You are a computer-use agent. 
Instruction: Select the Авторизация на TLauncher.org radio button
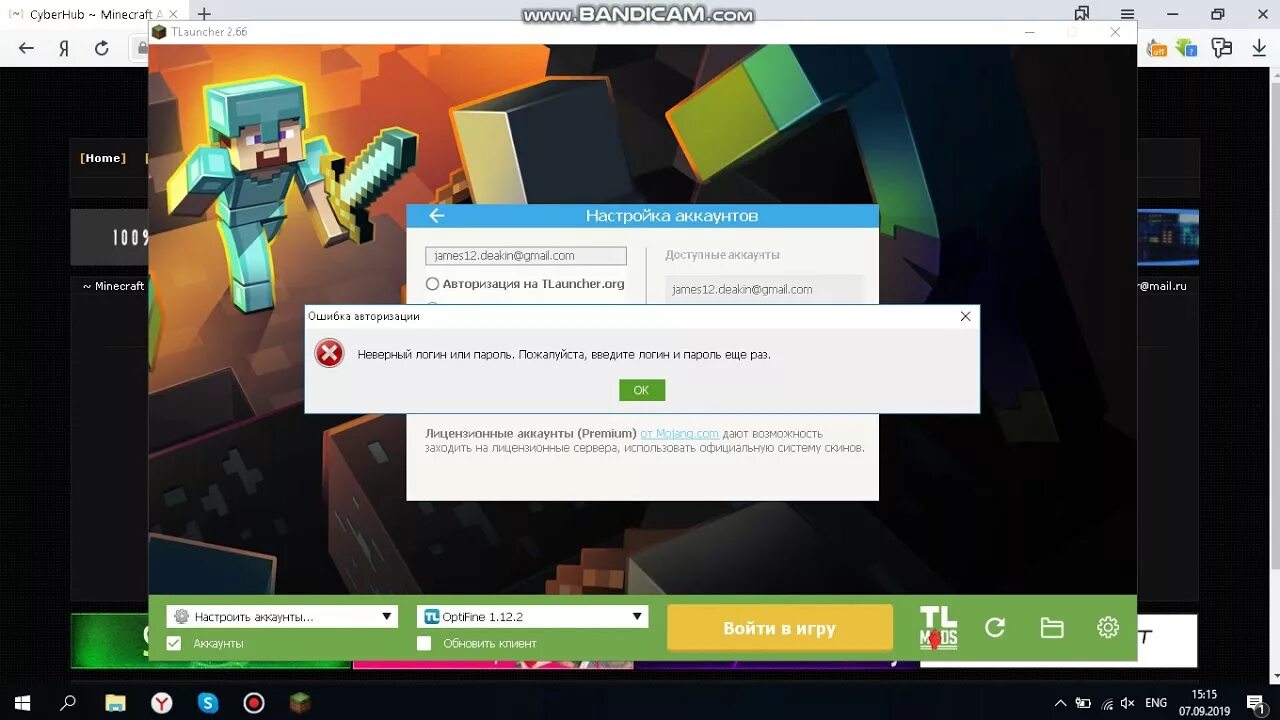coord(432,284)
